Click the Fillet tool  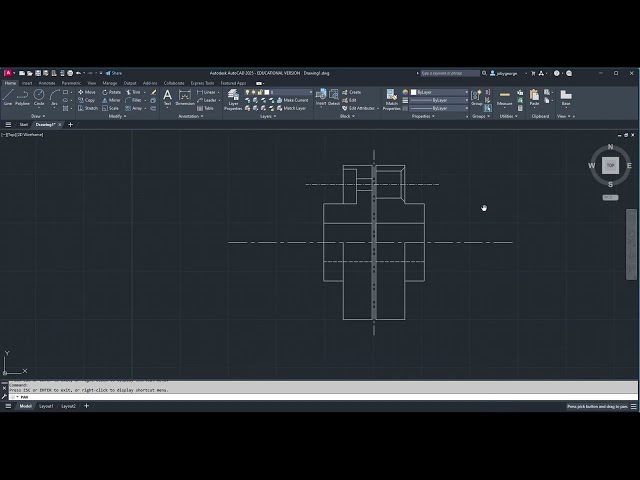click(x=133, y=100)
